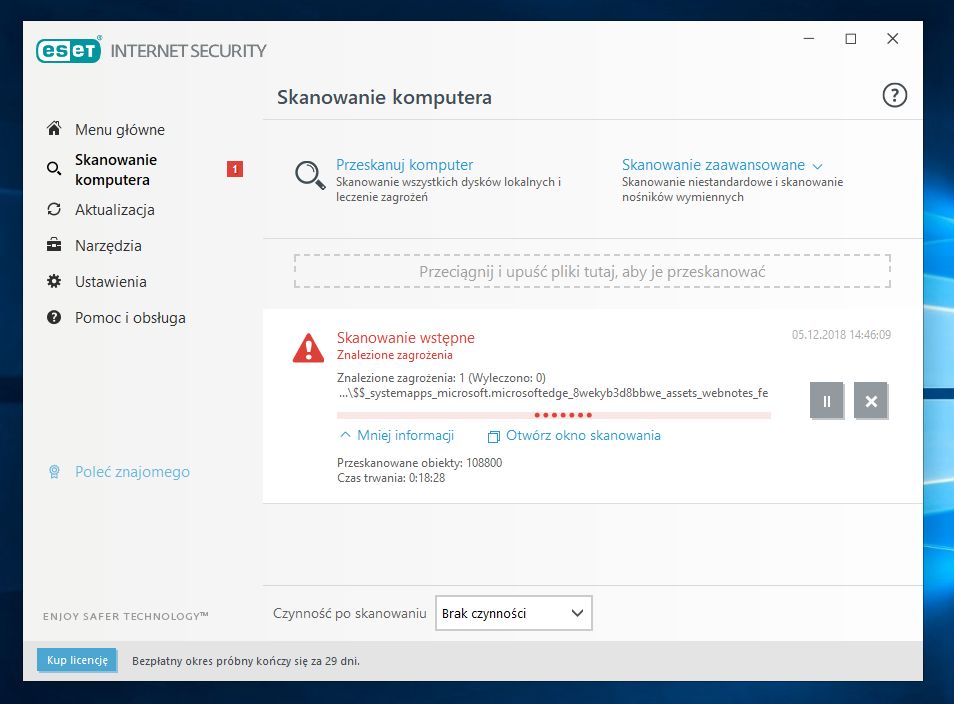Open the Brak czynności dropdown
954x704 pixels.
(514, 613)
